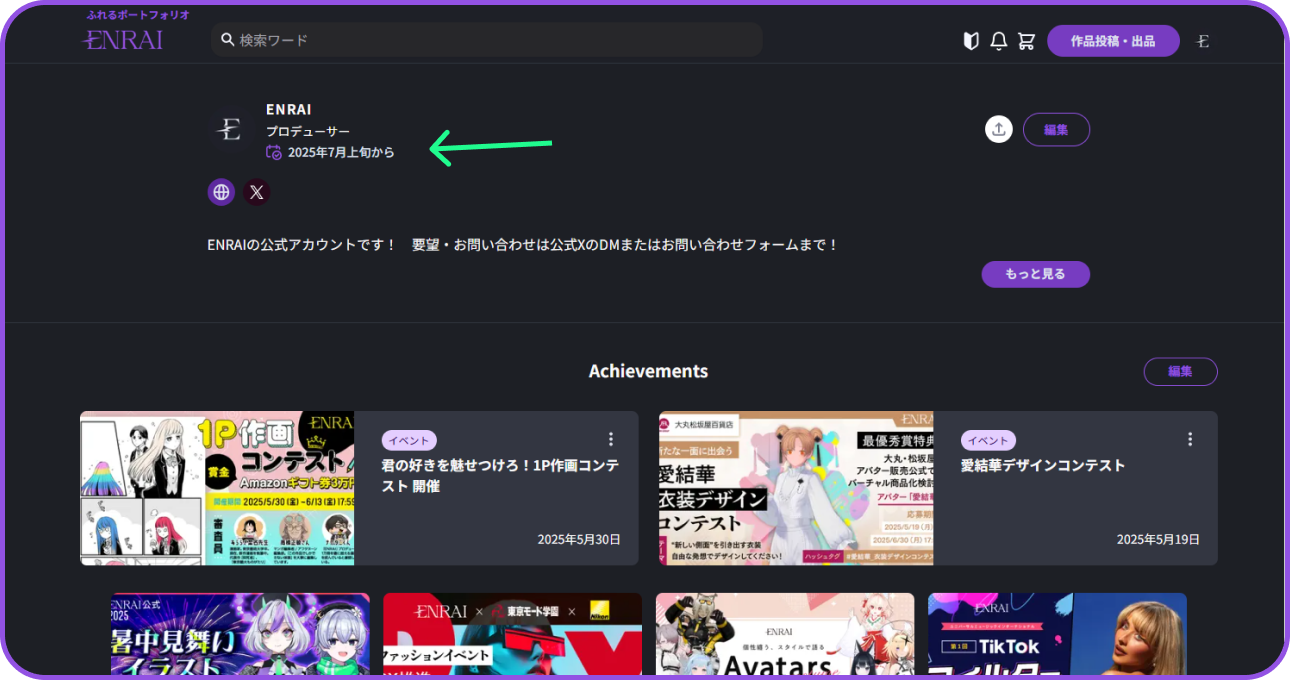
Task: Click the calendar icon beside 2025年7月上旬から
Action: (x=274, y=152)
